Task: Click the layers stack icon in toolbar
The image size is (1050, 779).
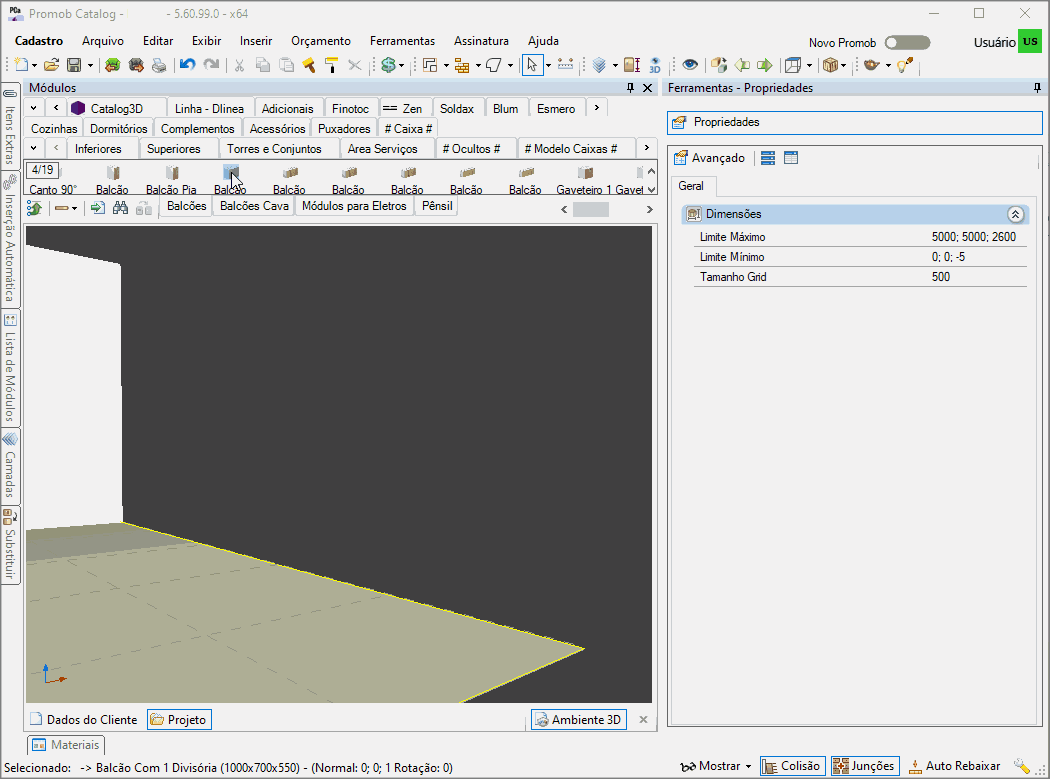Action: click(x=599, y=65)
